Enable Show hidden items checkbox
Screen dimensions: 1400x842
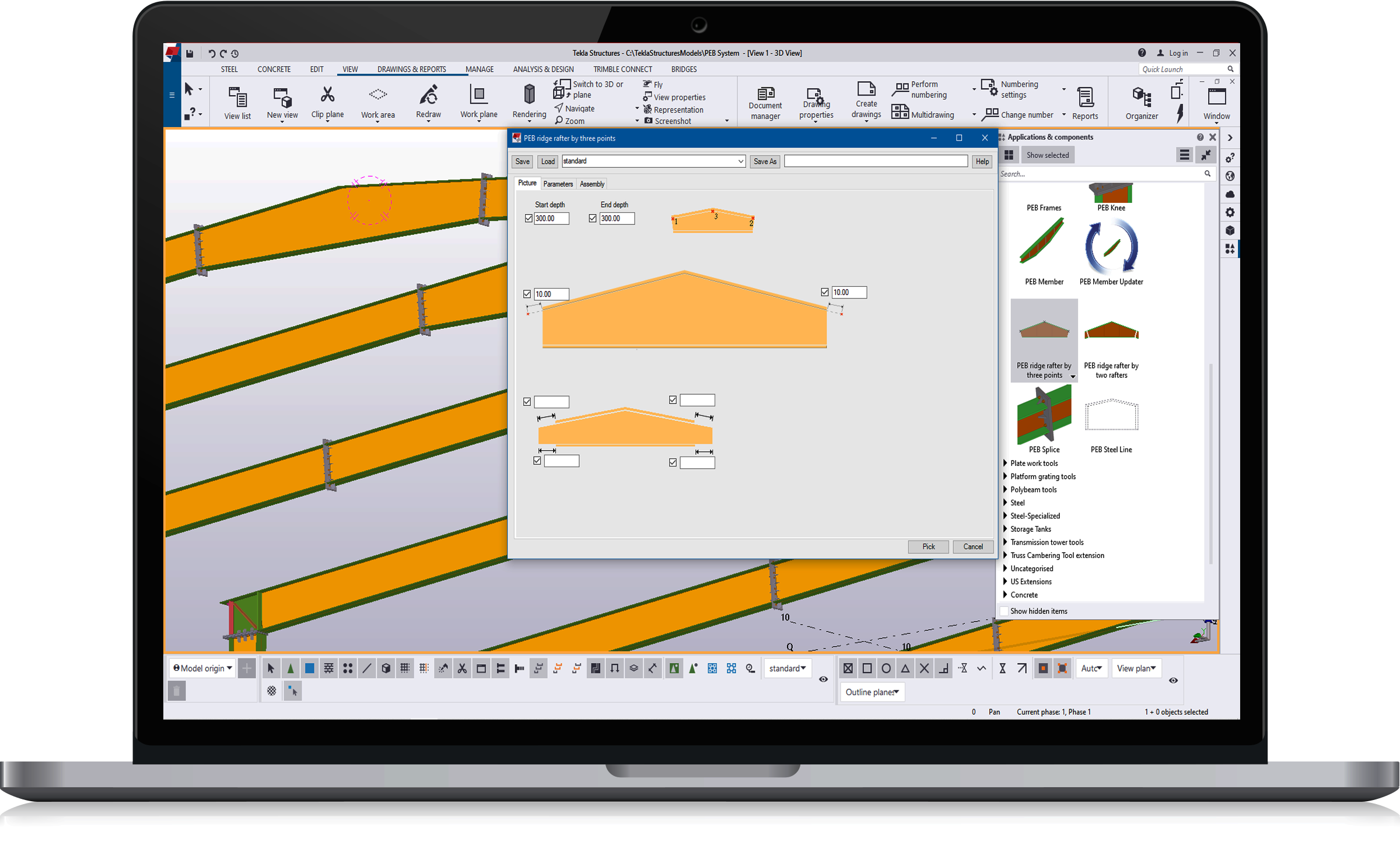point(1005,611)
